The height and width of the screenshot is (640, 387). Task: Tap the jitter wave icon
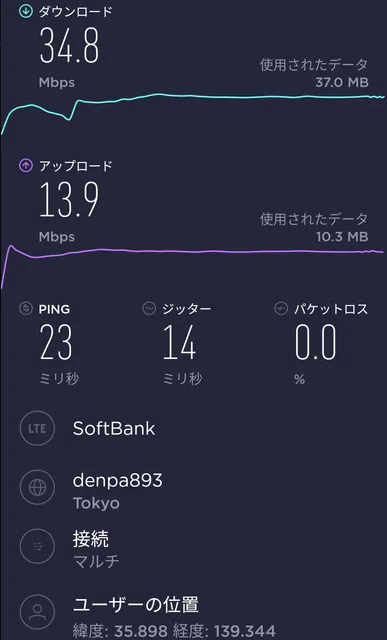pos(149,309)
